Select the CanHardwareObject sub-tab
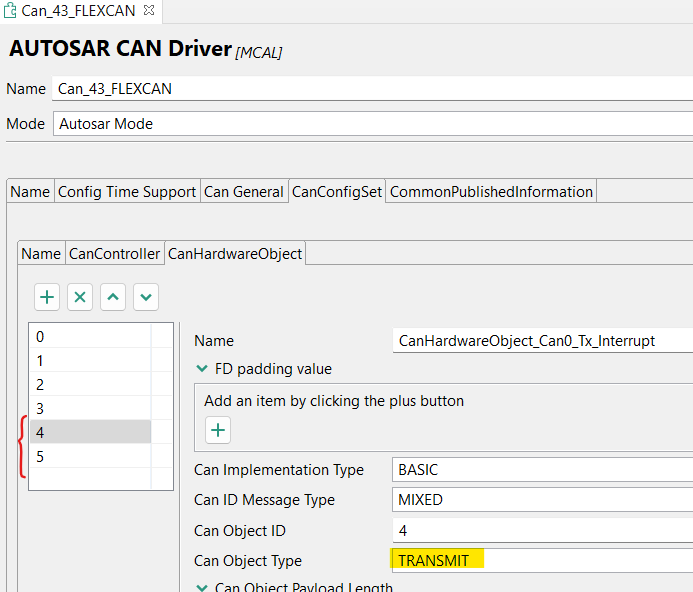This screenshot has height=592, width=693. (x=235, y=254)
